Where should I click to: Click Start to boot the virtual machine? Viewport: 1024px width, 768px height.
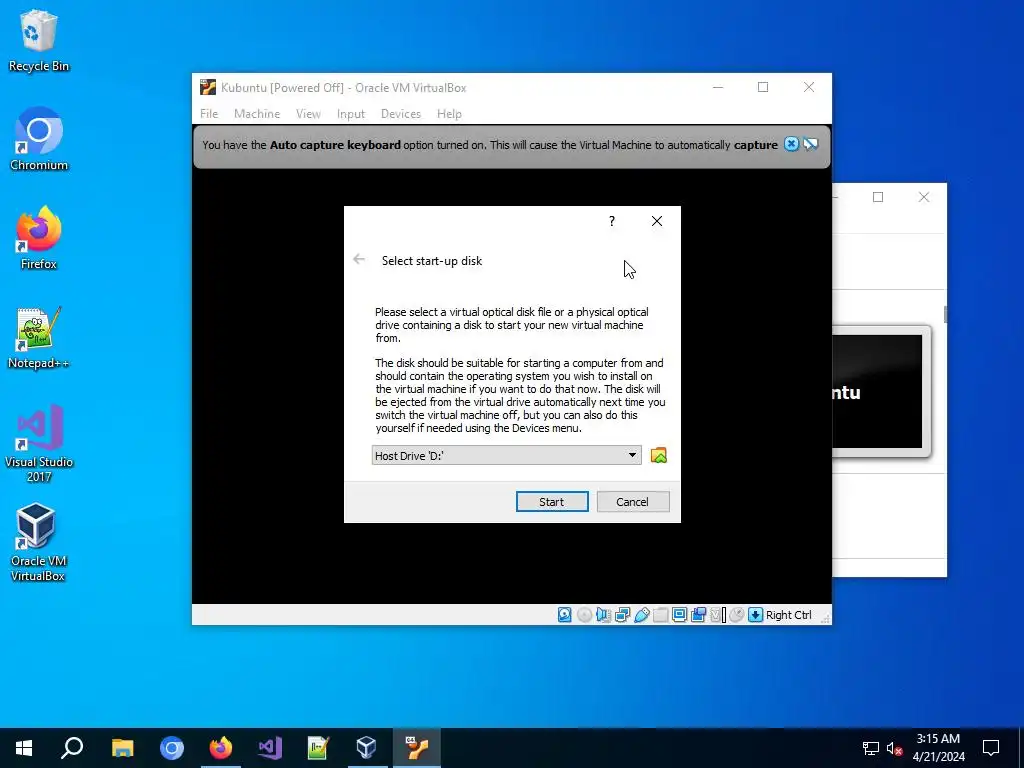click(552, 502)
